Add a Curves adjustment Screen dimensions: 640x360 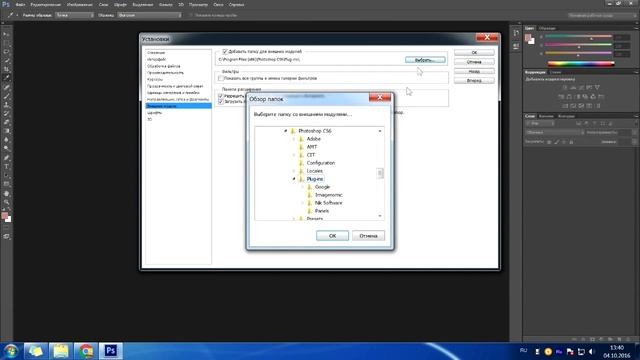[581, 87]
